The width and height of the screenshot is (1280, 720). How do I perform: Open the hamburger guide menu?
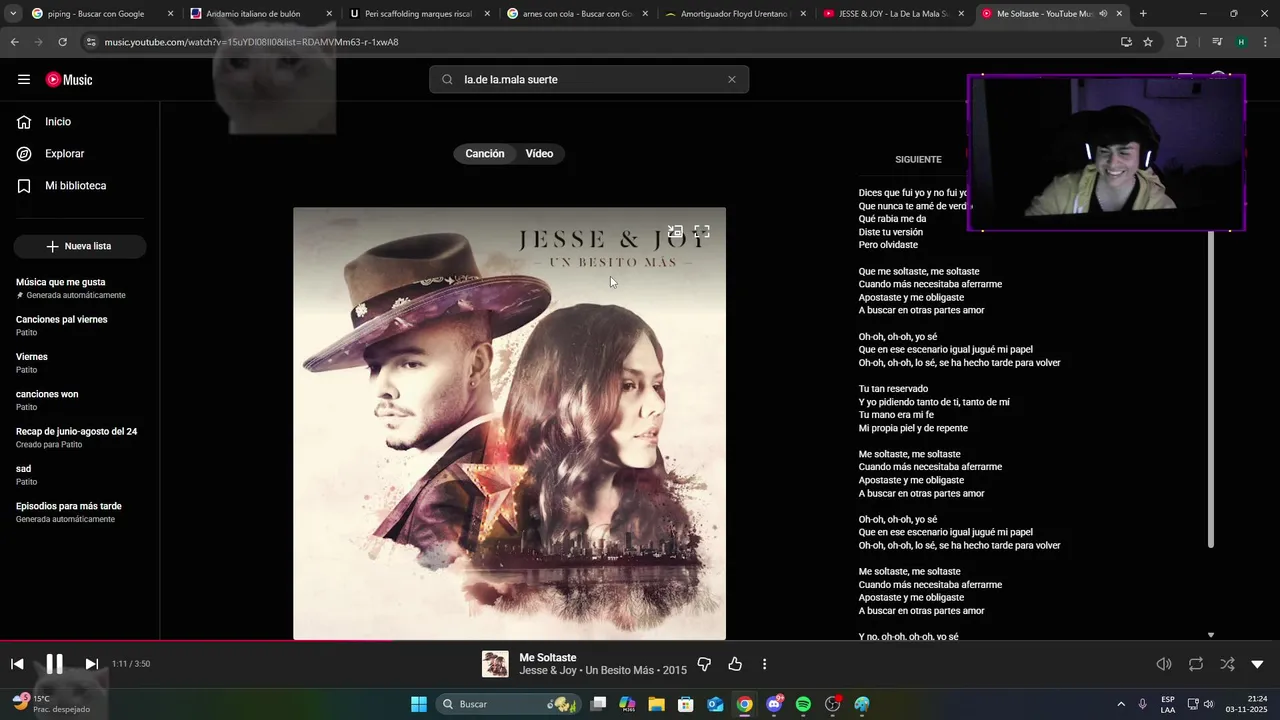pyautogui.click(x=24, y=79)
